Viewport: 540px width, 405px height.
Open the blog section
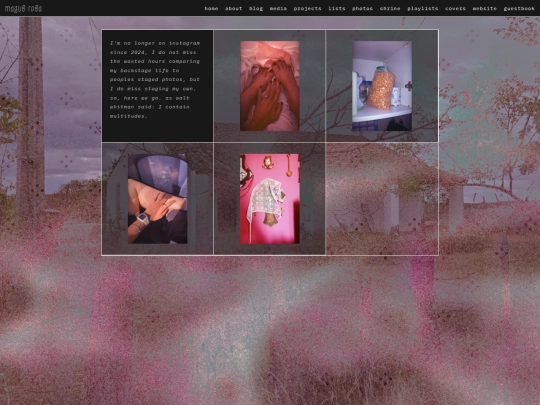coord(256,8)
